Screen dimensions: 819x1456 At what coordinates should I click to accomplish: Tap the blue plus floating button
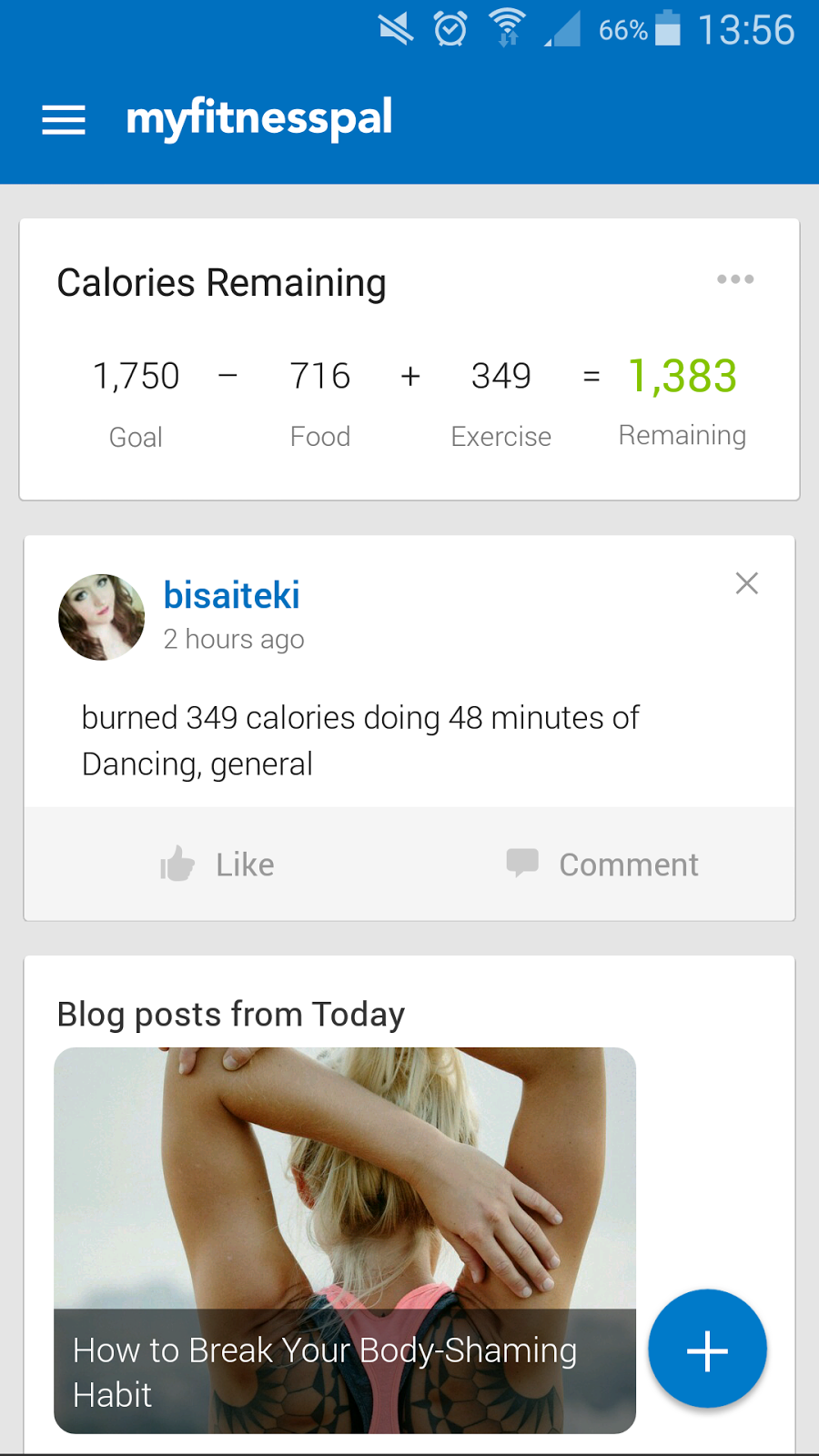707,1350
